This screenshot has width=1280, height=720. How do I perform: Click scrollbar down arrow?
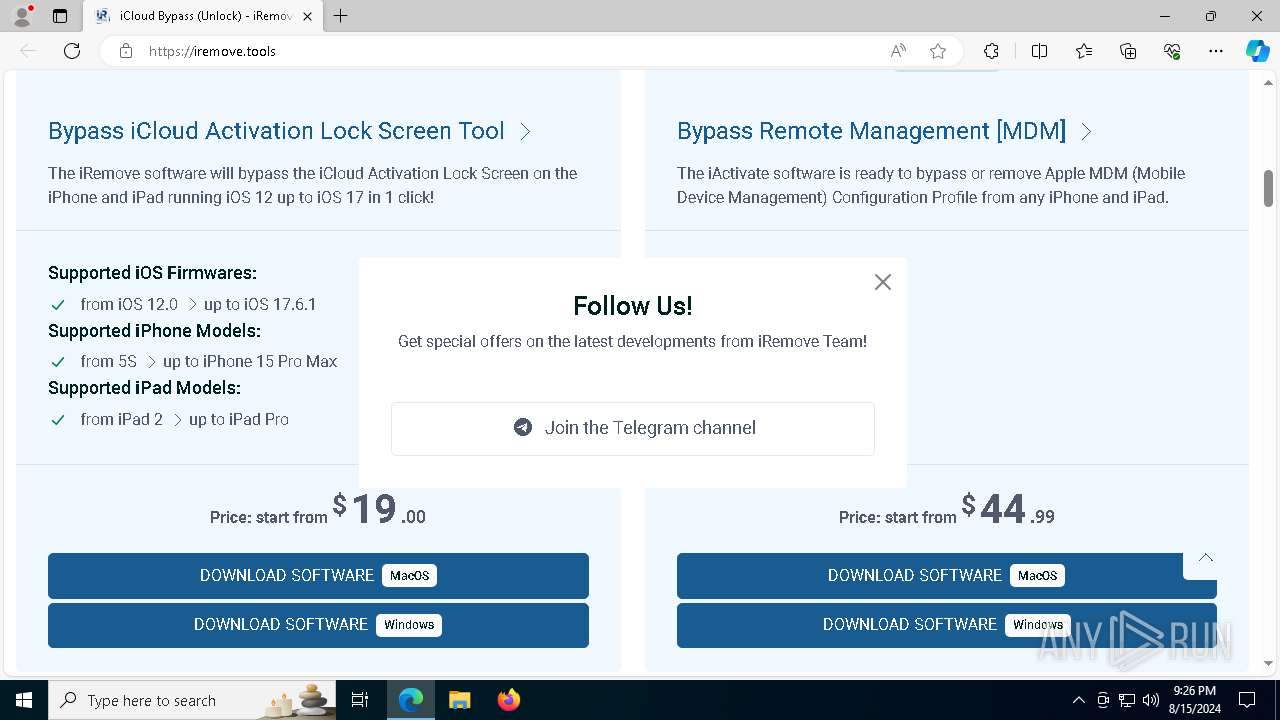point(1268,664)
